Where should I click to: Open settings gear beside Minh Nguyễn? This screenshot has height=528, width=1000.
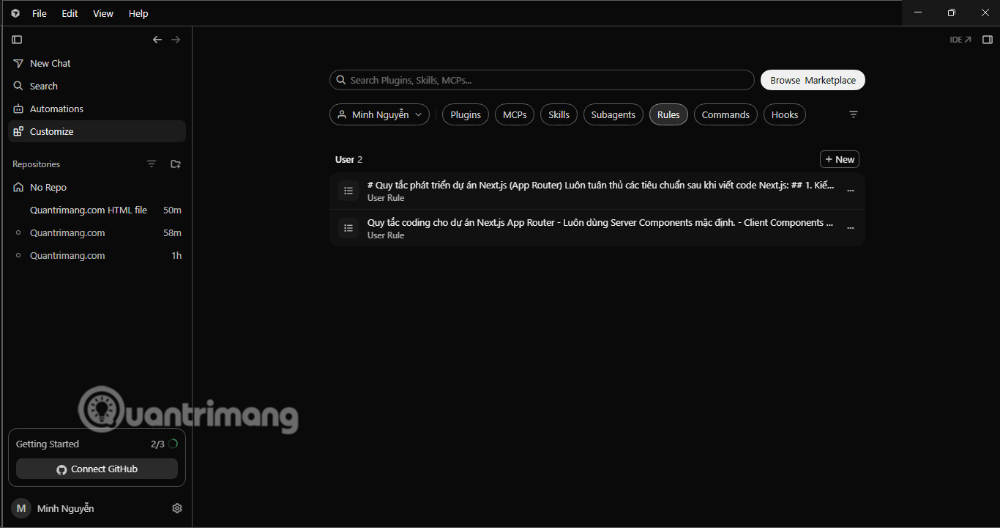coord(177,508)
